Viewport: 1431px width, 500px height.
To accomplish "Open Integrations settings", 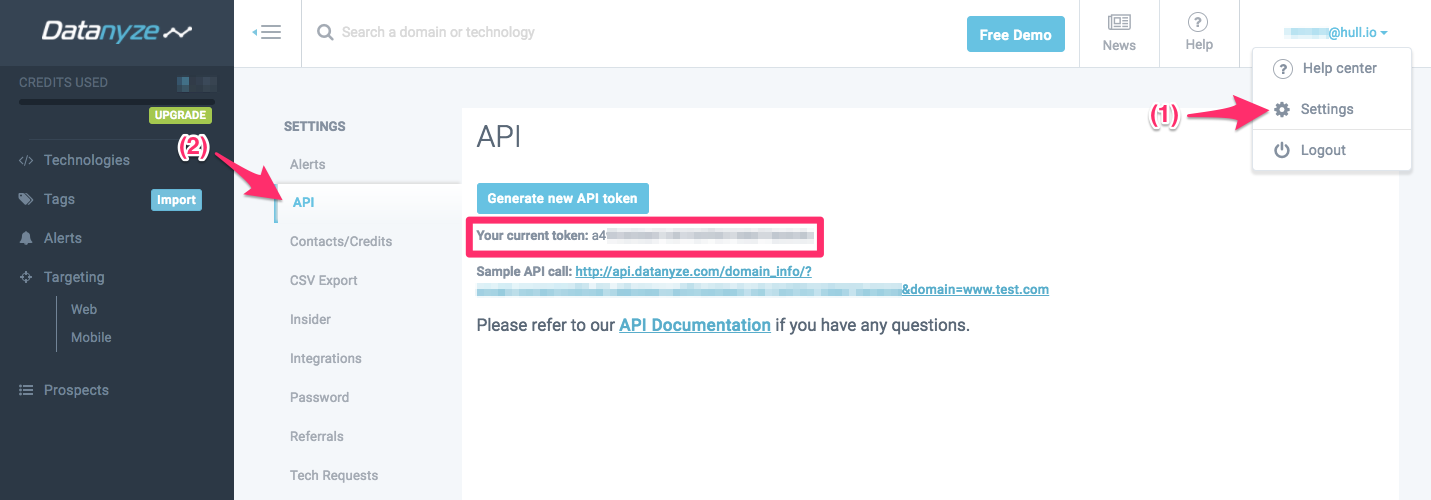I will 326,358.
